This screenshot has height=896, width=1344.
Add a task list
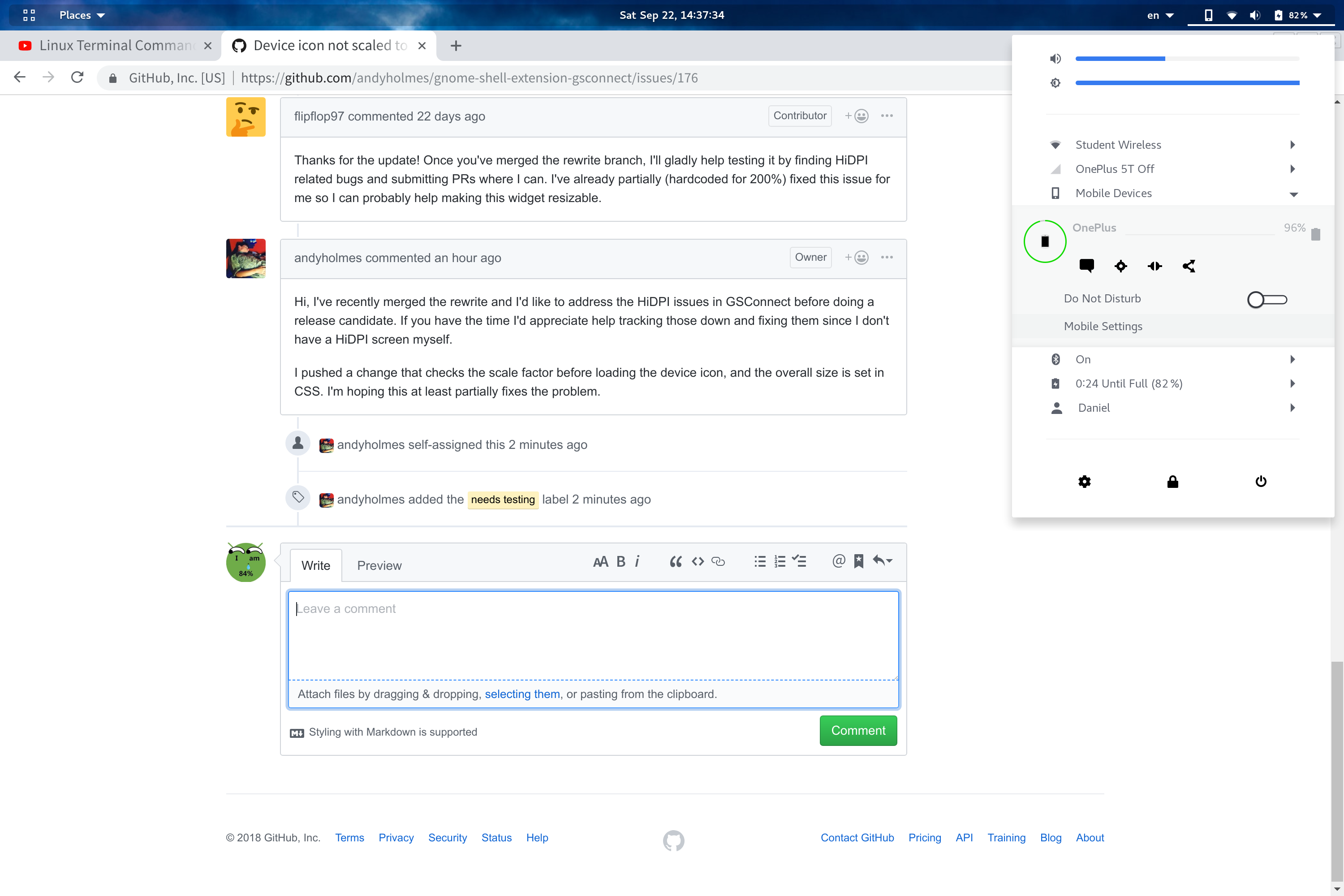(x=799, y=562)
